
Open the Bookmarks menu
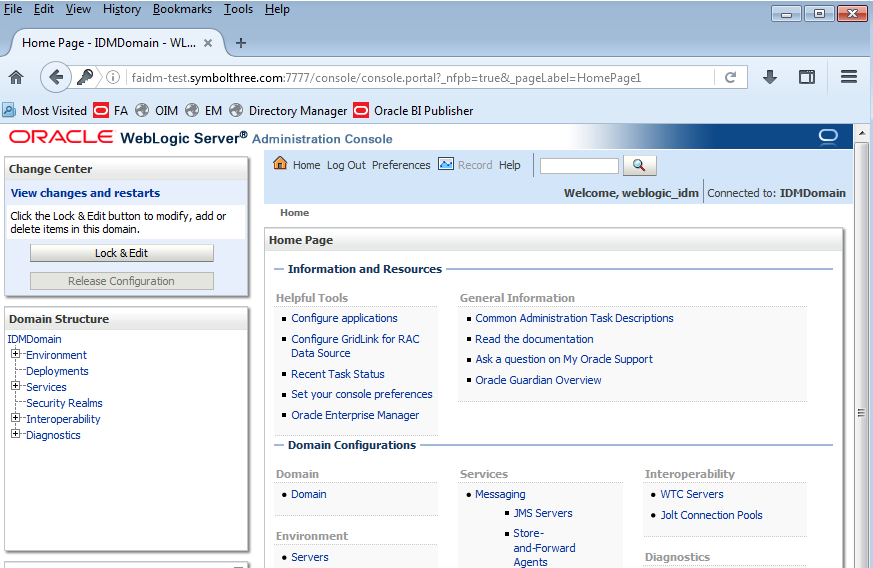tap(182, 9)
